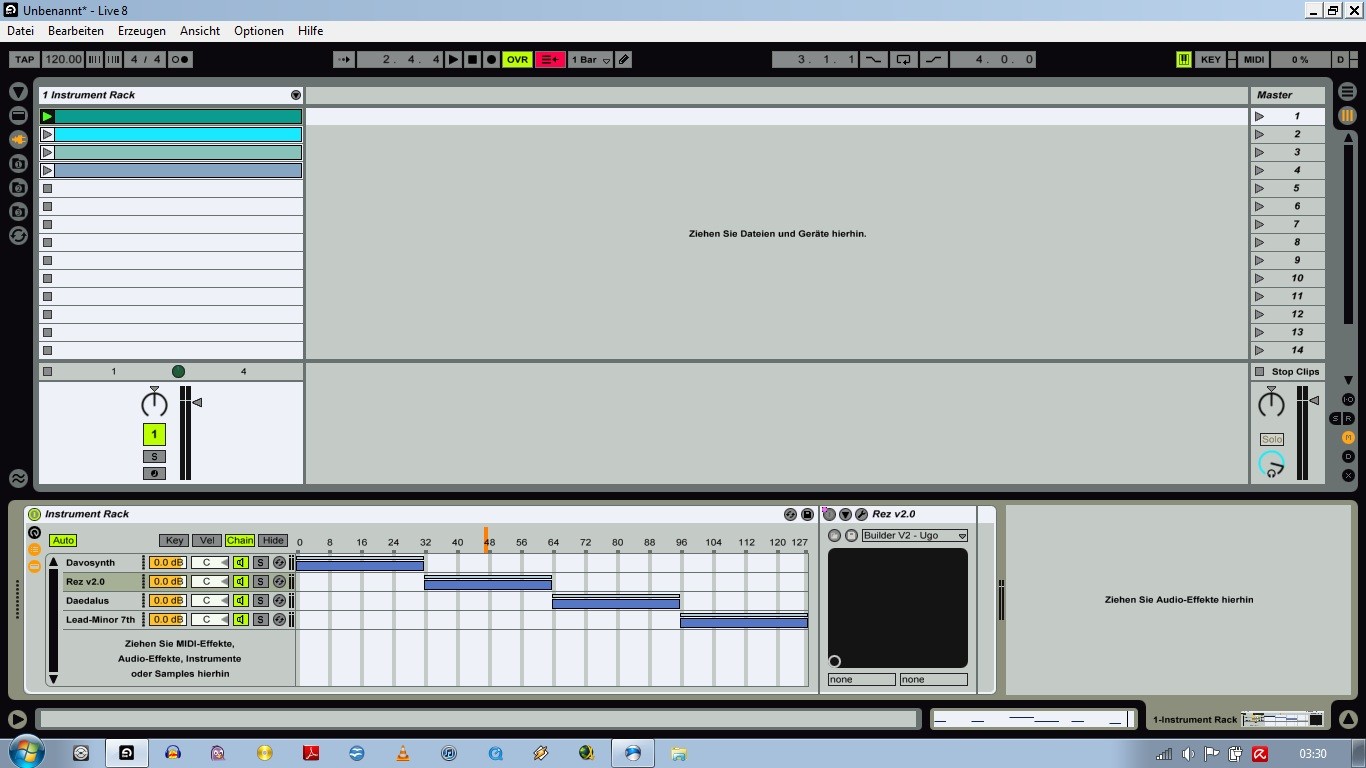Toggle the computer MIDI keyboard icon

[x=1184, y=60]
